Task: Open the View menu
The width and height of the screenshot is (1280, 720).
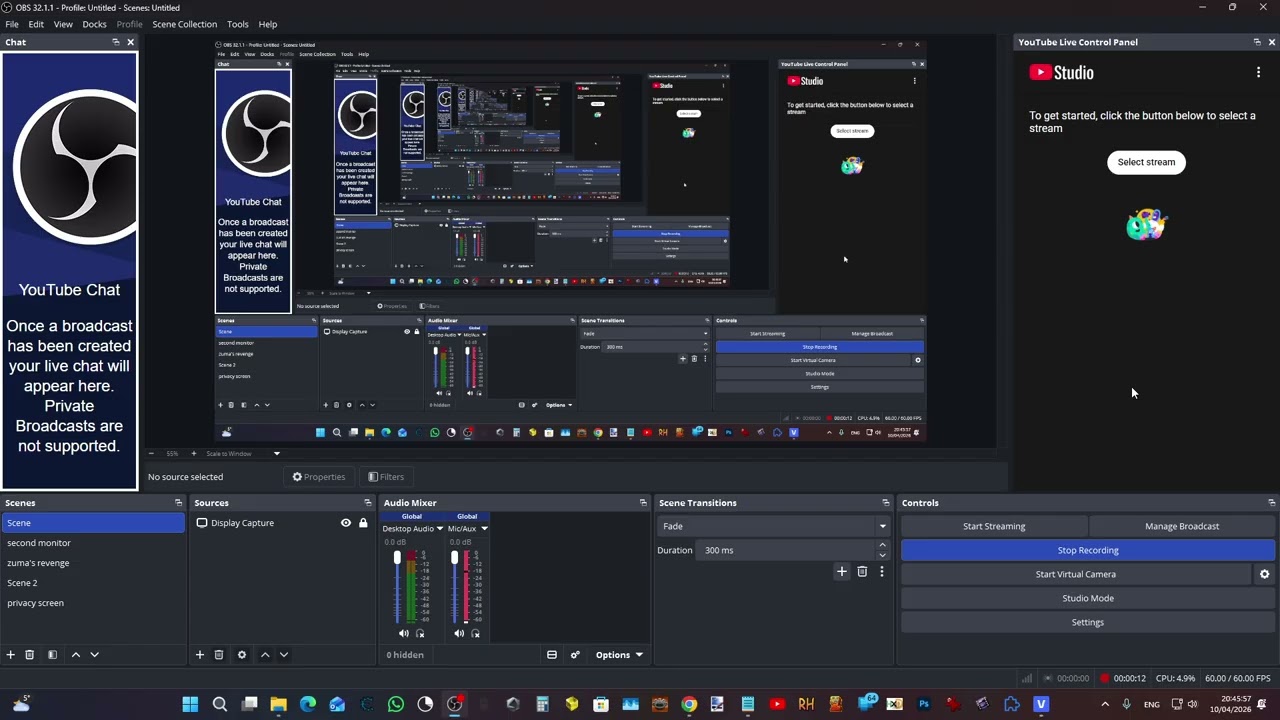Action: (x=63, y=24)
